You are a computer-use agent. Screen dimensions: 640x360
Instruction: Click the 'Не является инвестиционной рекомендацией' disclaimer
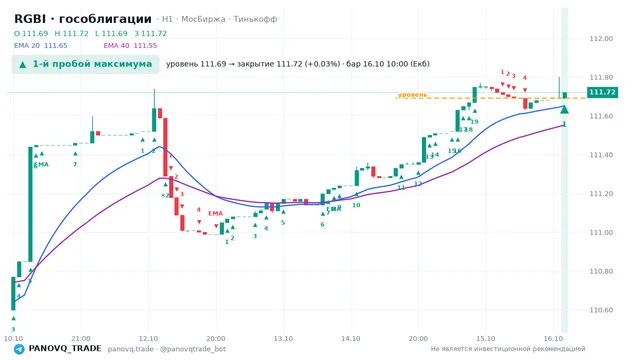(508, 349)
